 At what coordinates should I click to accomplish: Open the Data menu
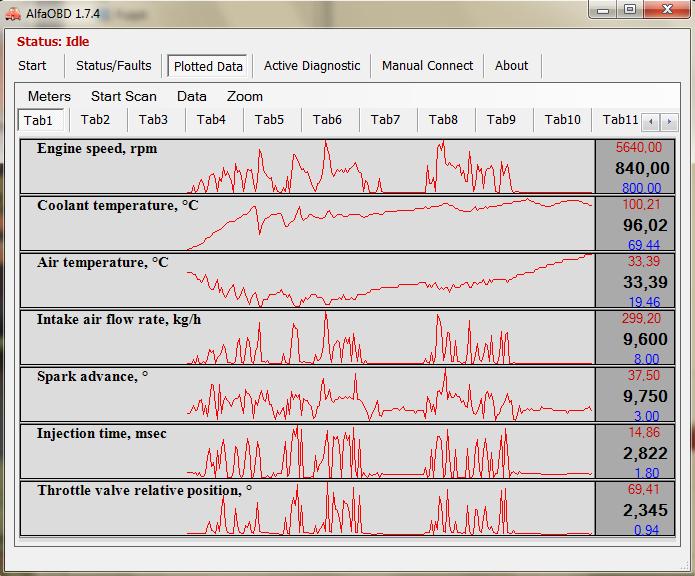coord(191,97)
